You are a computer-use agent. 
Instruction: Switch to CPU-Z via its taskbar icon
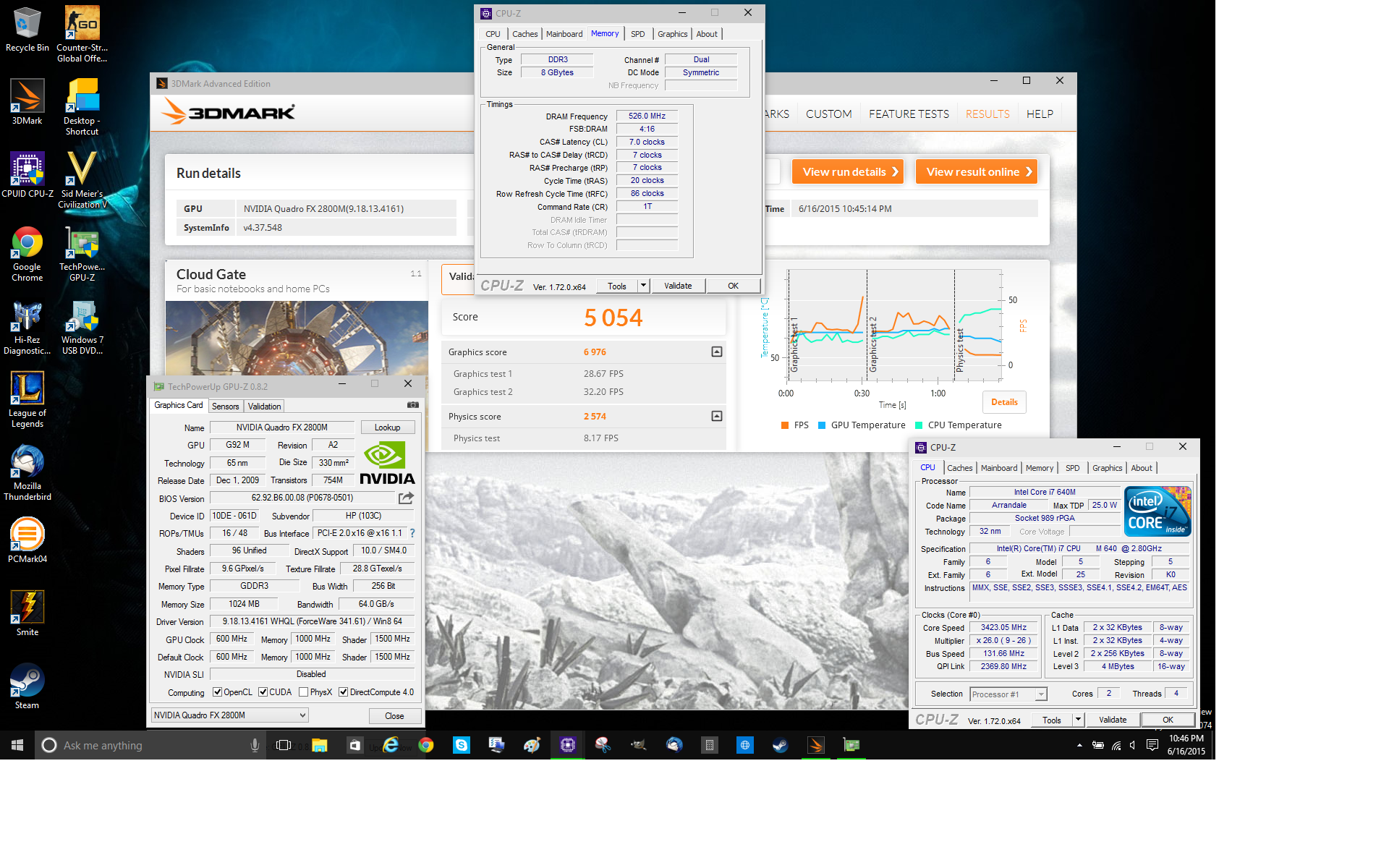[568, 745]
